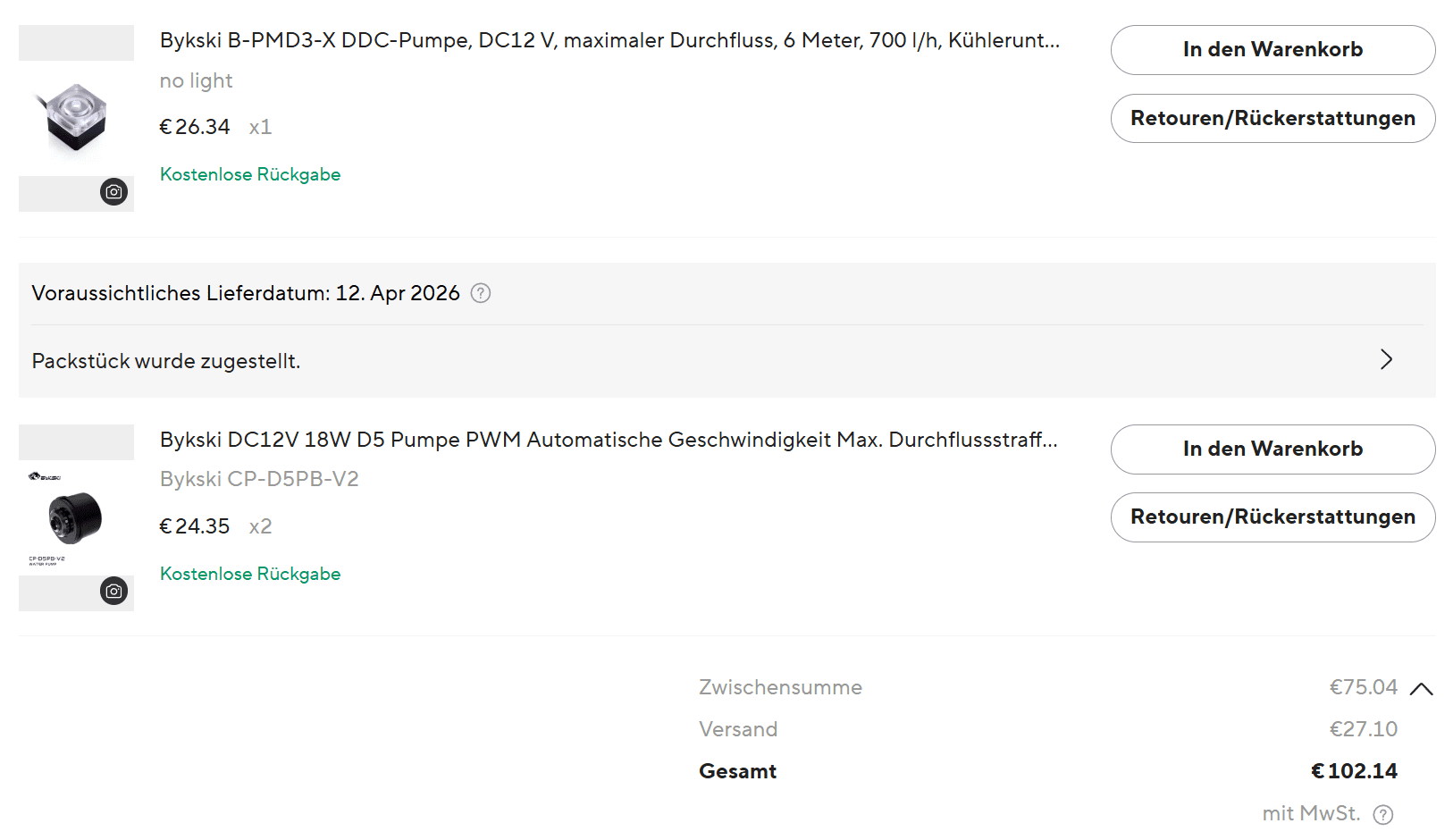Click Kostenlose Rückgabe under the D5 pump
The image size is (1453, 840).
(x=250, y=574)
